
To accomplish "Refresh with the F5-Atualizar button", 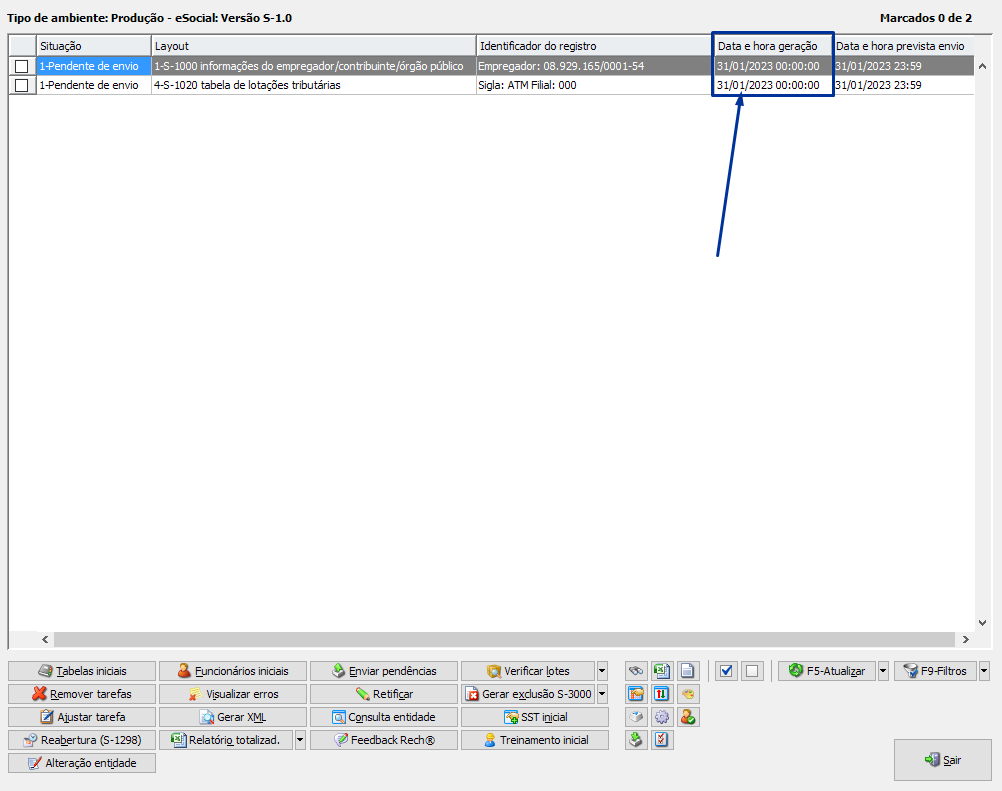I will (x=827, y=671).
